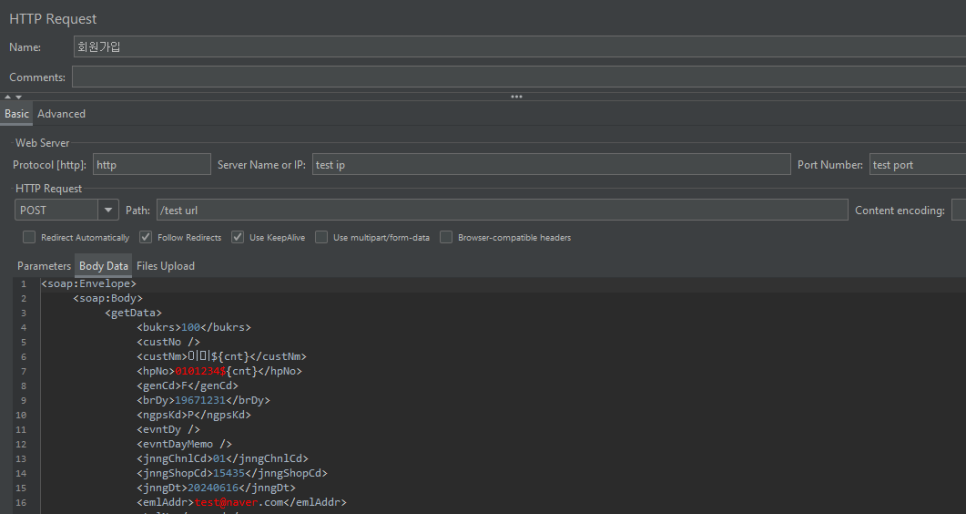Click the divider handle three dots
This screenshot has height=514, width=966.
pos(516,97)
